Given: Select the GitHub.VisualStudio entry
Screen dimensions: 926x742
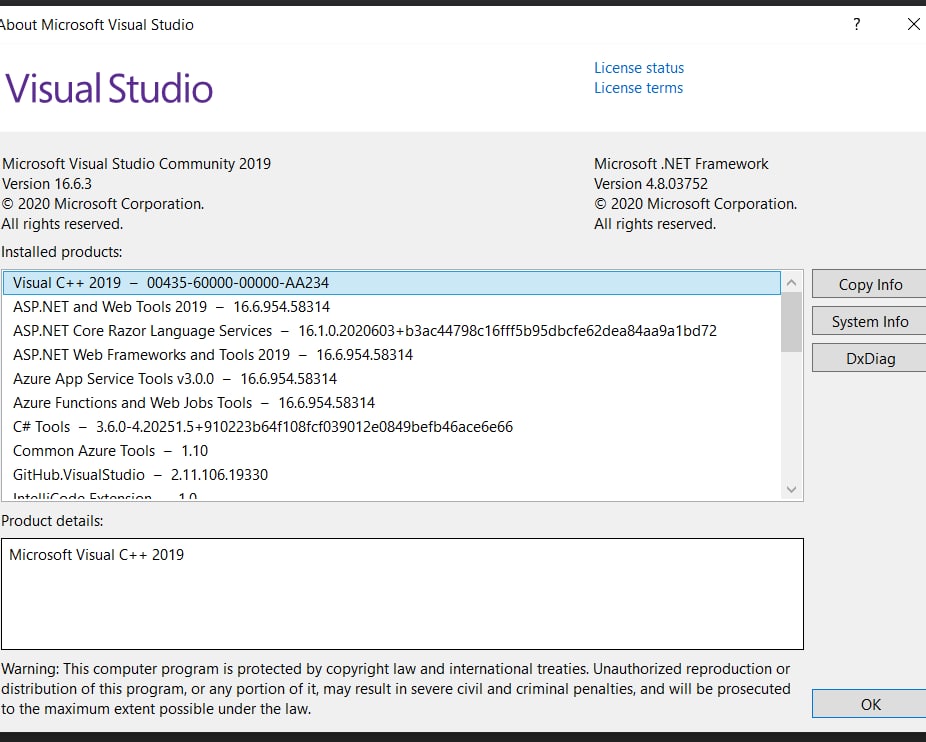Looking at the screenshot, I should (392, 475).
